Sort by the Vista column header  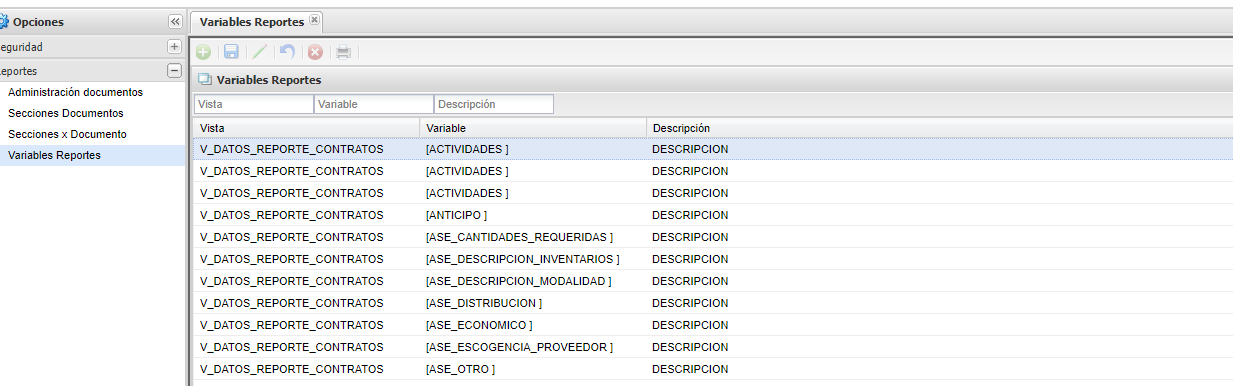pos(306,128)
